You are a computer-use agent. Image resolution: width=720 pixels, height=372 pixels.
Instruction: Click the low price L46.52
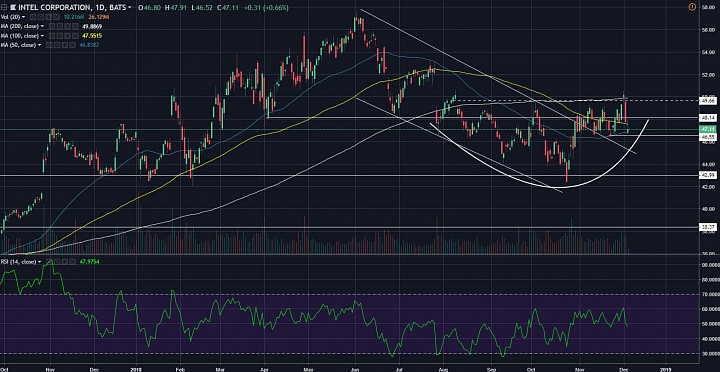[202, 8]
